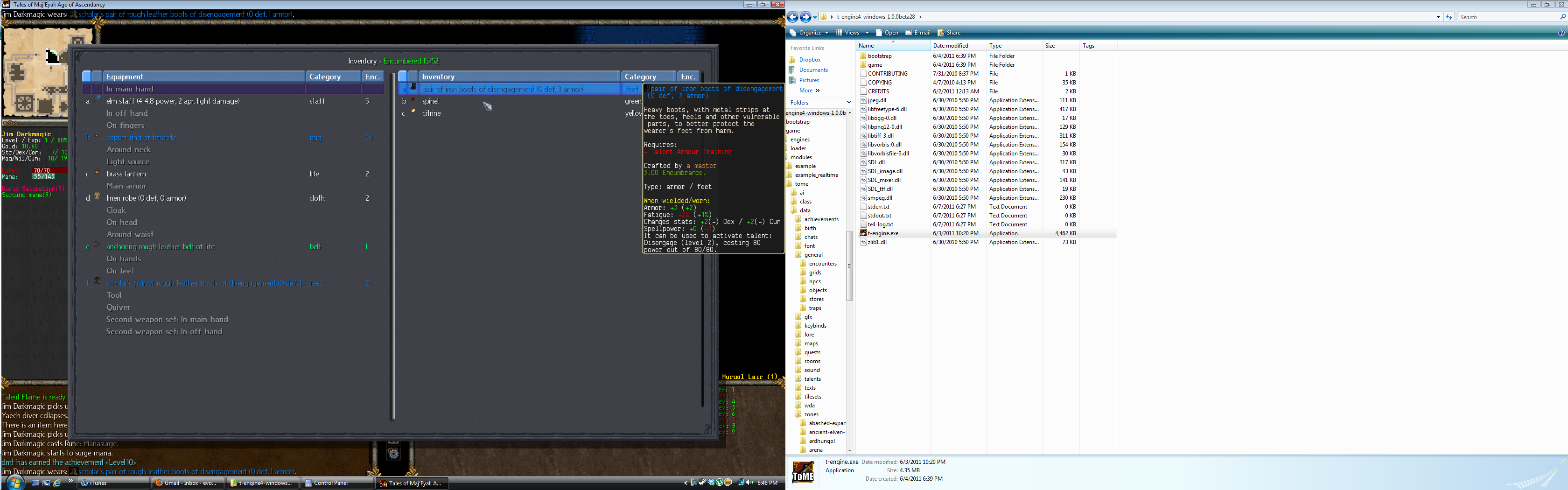Click the elm staff item icon in Equipment
Viewport: 1568px width, 490px height.
click(97, 99)
